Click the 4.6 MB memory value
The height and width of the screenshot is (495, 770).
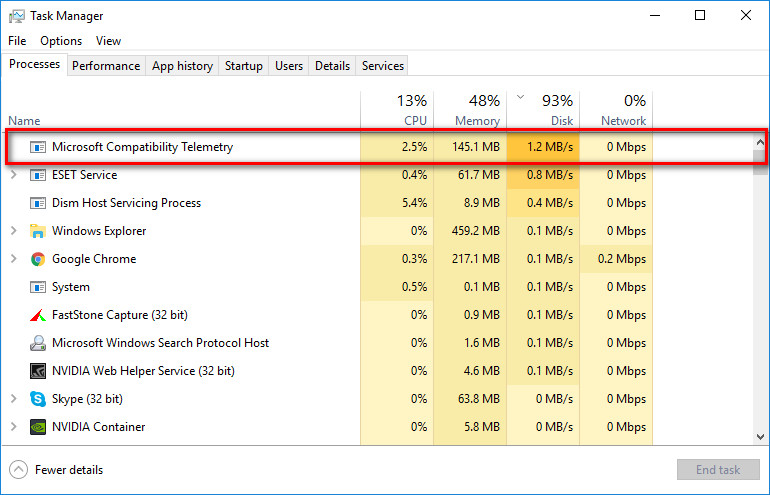[x=482, y=371]
